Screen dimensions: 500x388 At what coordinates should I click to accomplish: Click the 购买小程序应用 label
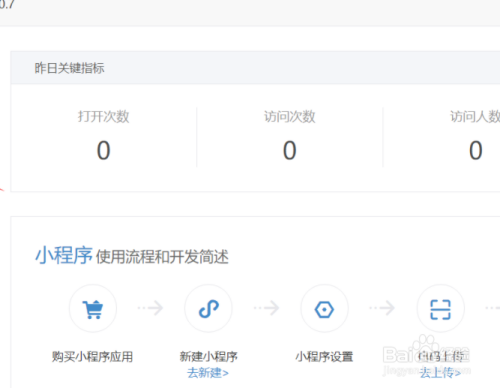[92, 357]
